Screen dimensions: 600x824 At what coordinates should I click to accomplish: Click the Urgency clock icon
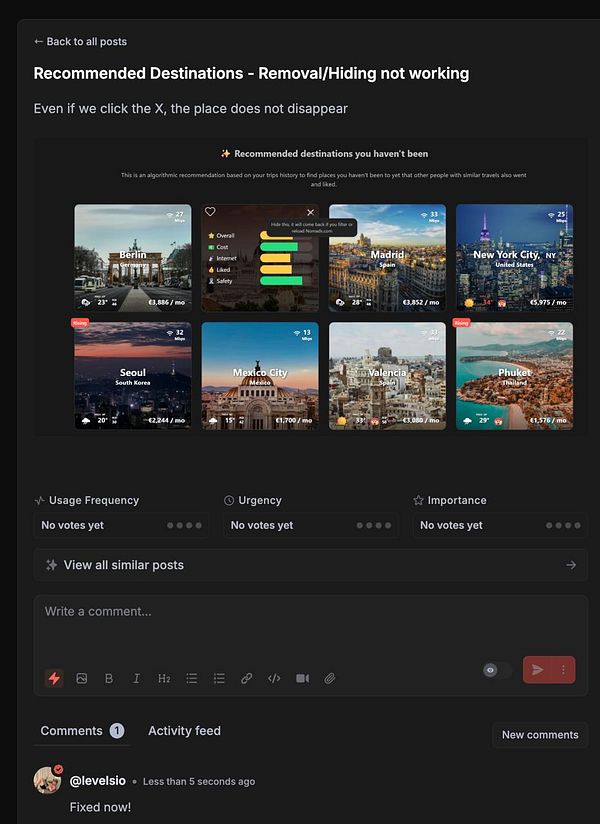(229, 500)
